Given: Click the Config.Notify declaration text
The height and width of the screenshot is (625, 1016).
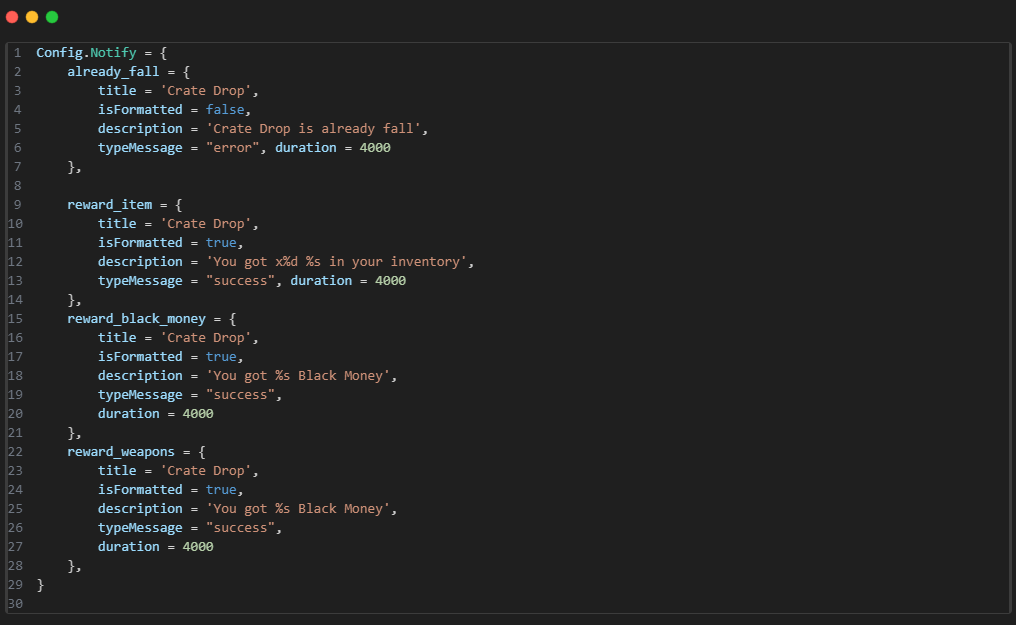Looking at the screenshot, I should click(x=86, y=52).
